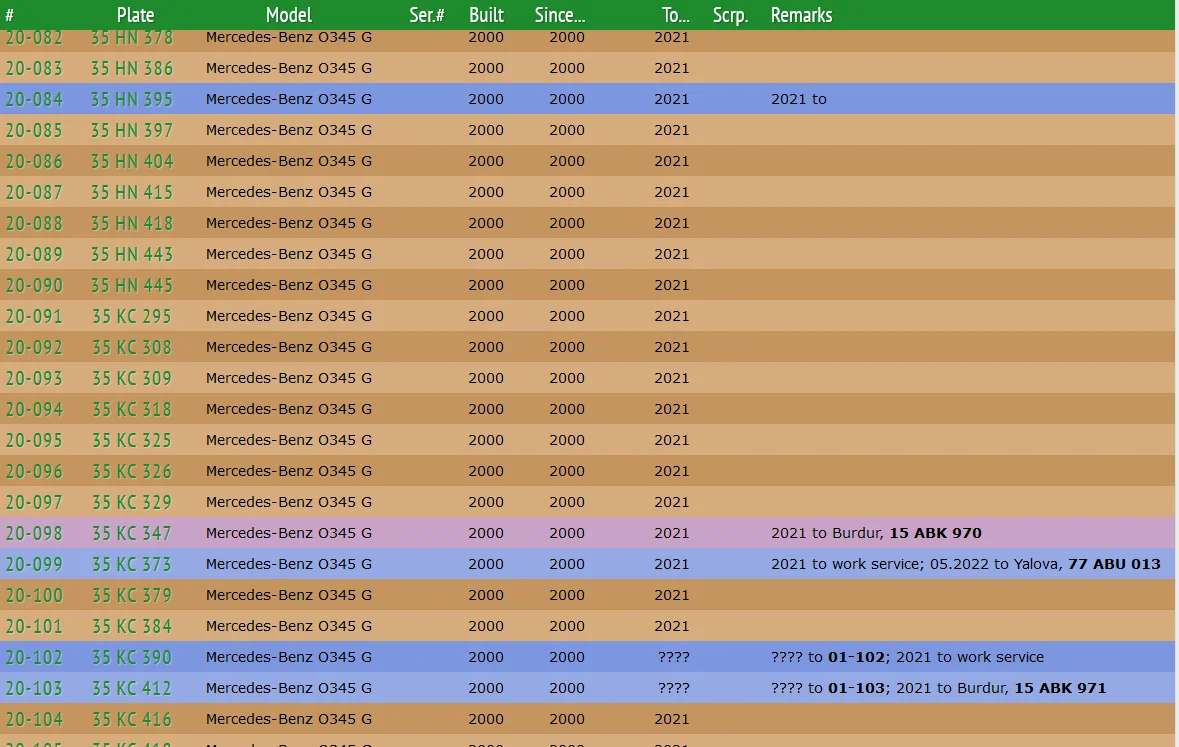Sort table by Built column
The image size is (1179, 747).
click(x=486, y=15)
